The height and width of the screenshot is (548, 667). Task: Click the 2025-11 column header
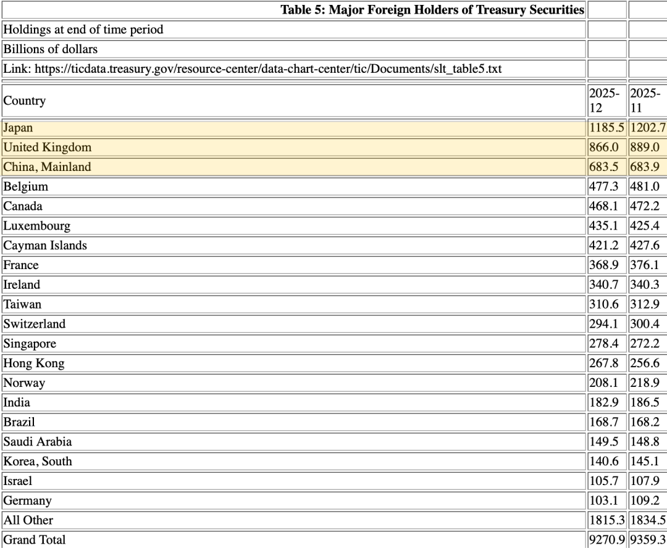pos(646,100)
